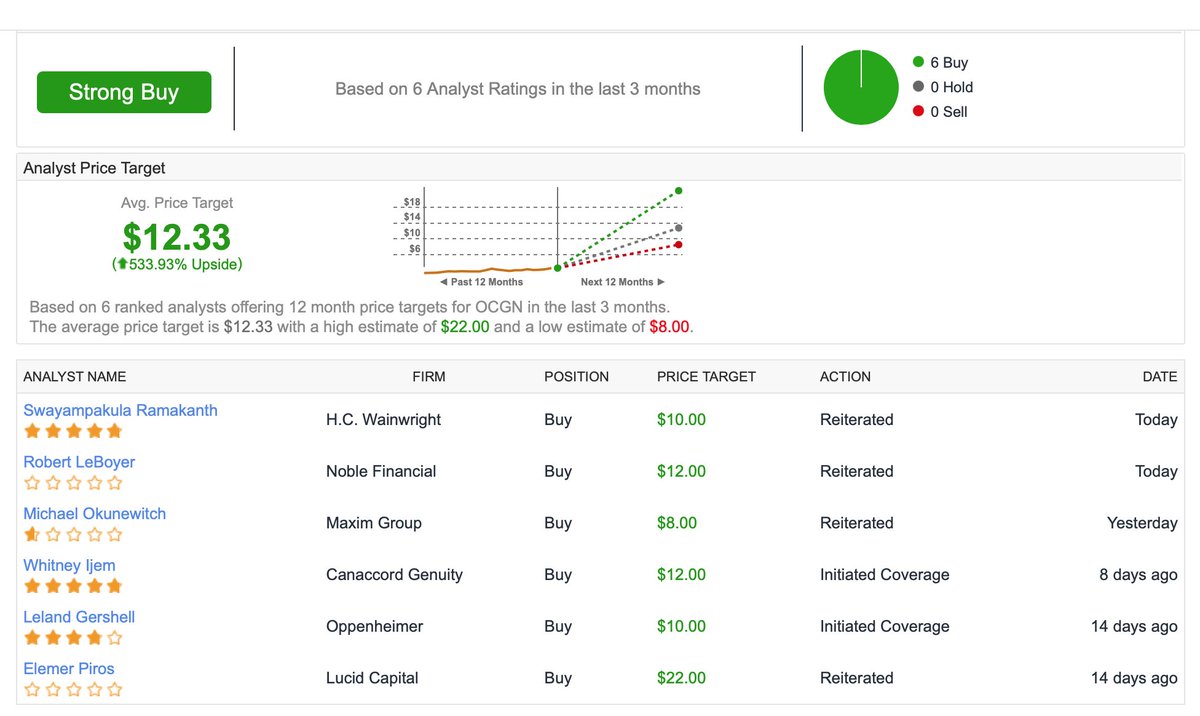Click the $8.00 price target for Maxim Group
This screenshot has width=1200, height=716.
click(x=677, y=523)
